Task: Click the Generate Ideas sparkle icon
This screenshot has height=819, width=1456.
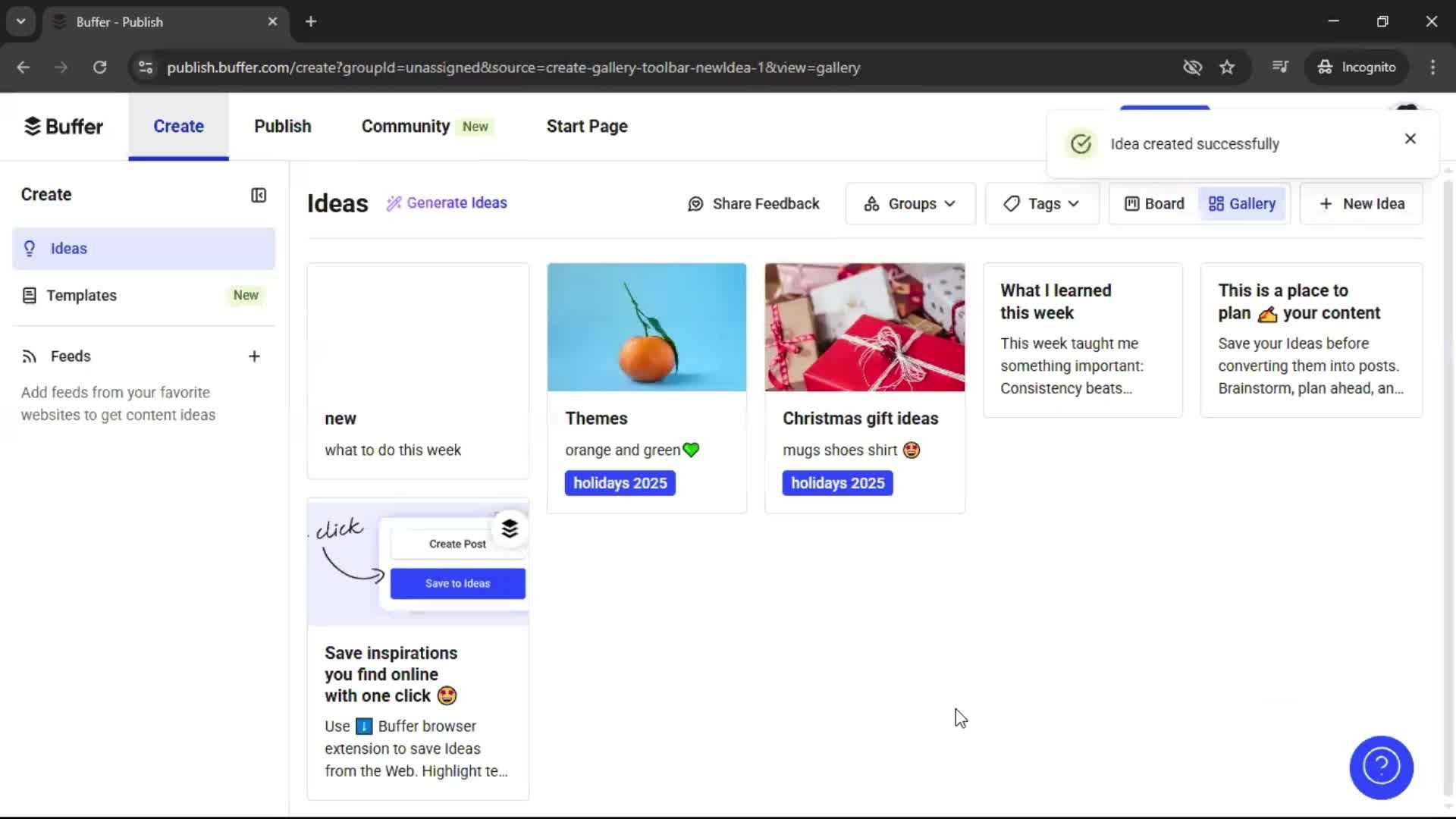Action: click(394, 202)
